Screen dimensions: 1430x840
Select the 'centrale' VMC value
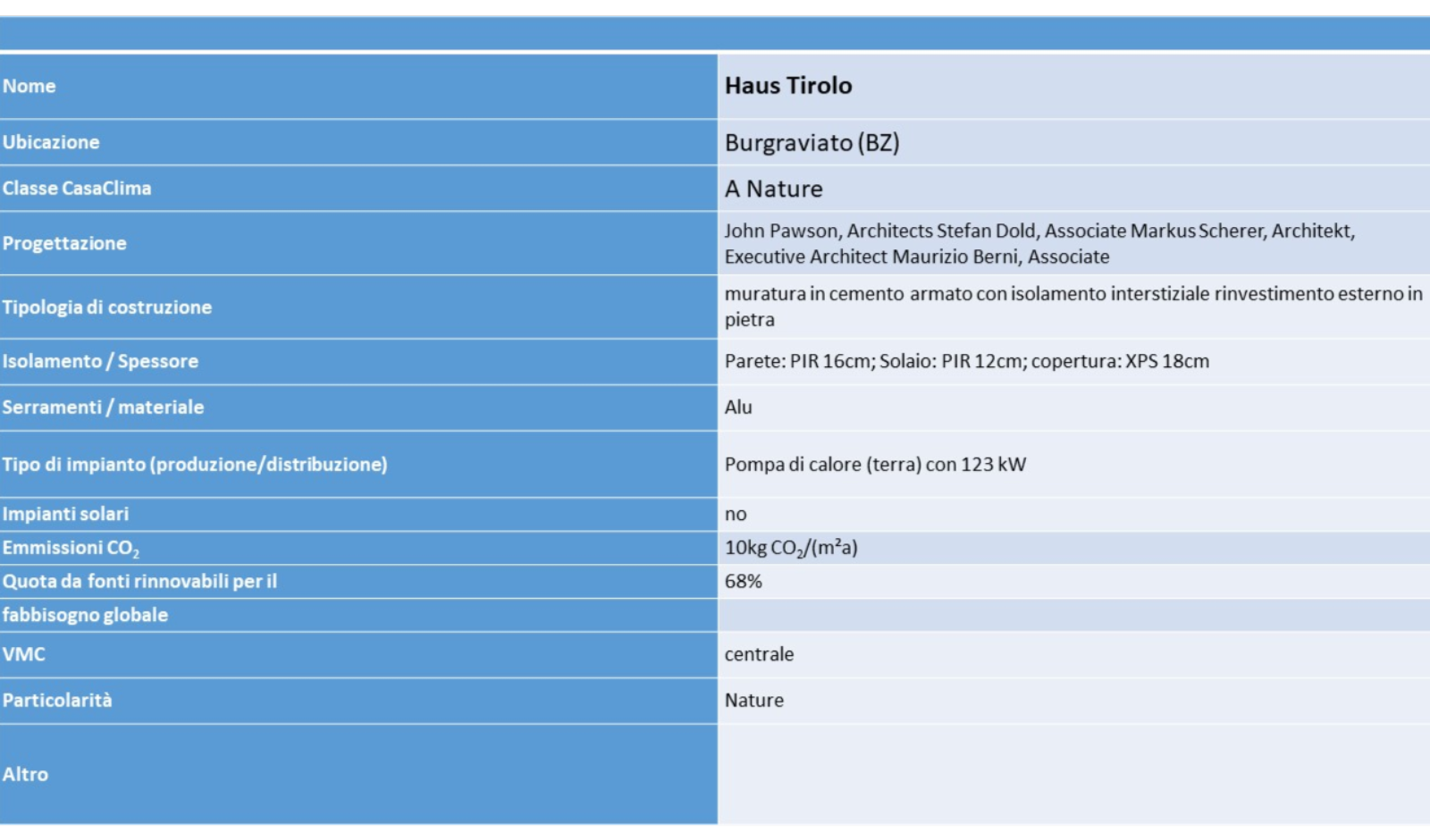pyautogui.click(x=759, y=654)
